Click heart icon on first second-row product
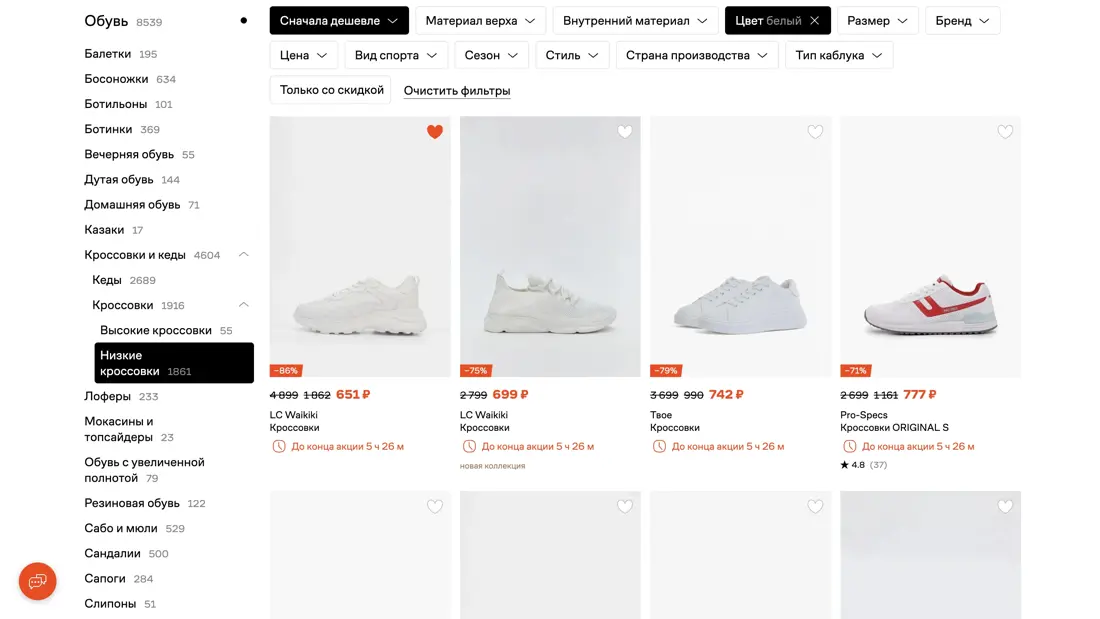The width and height of the screenshot is (1100, 619). point(435,507)
